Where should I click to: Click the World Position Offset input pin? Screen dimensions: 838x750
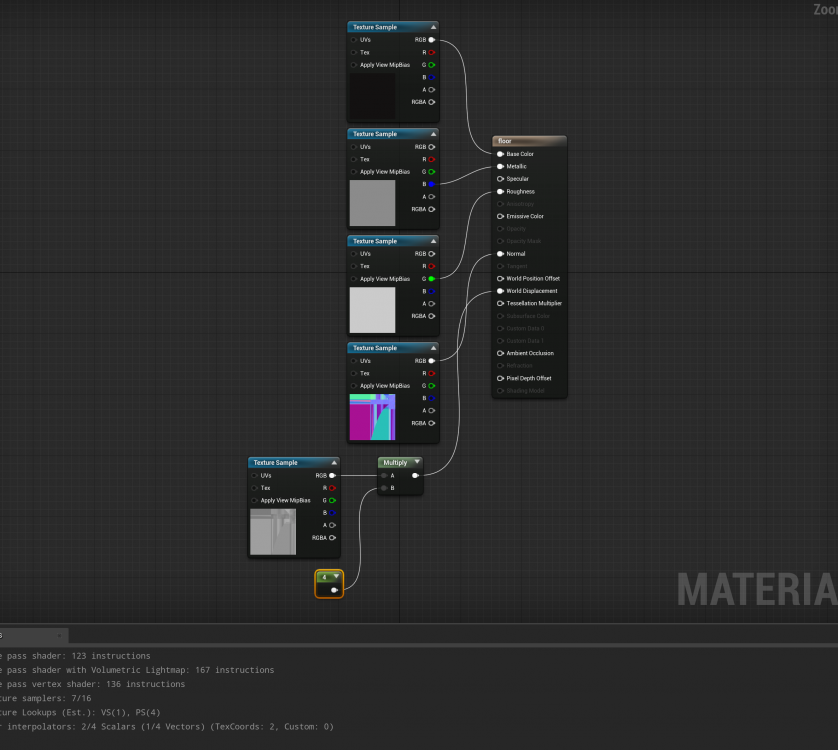[x=500, y=279]
